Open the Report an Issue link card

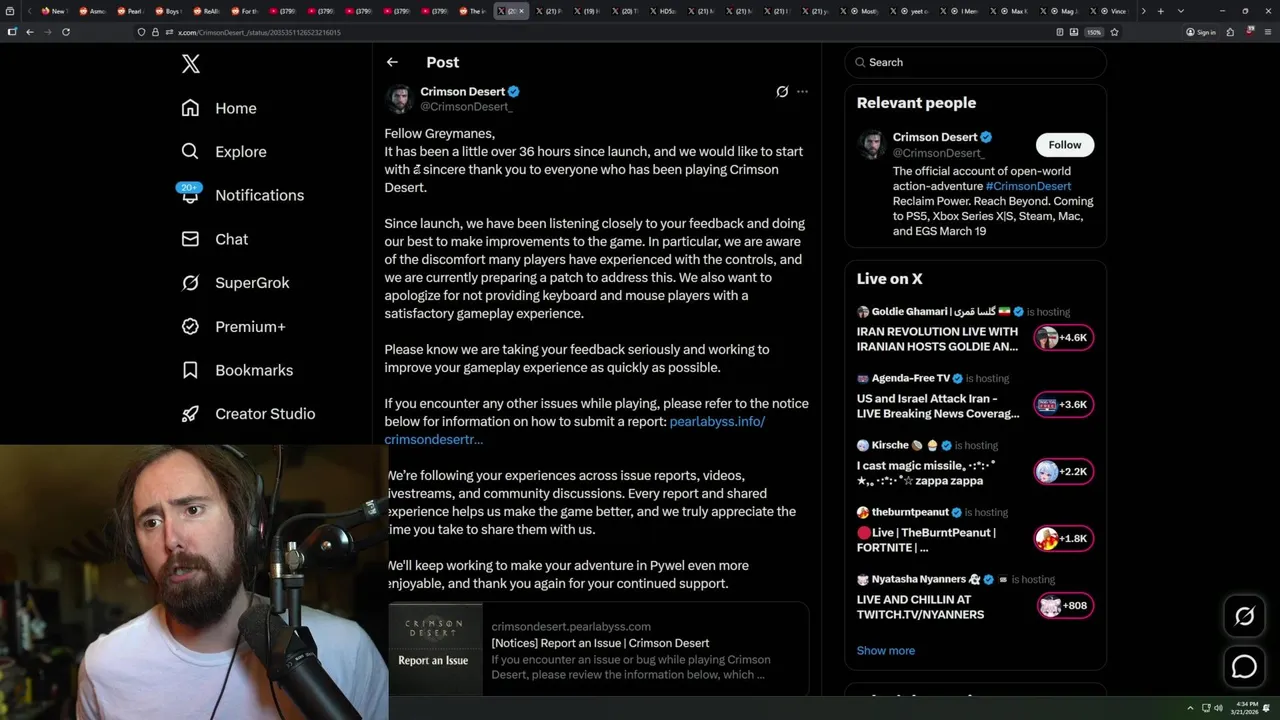point(598,649)
